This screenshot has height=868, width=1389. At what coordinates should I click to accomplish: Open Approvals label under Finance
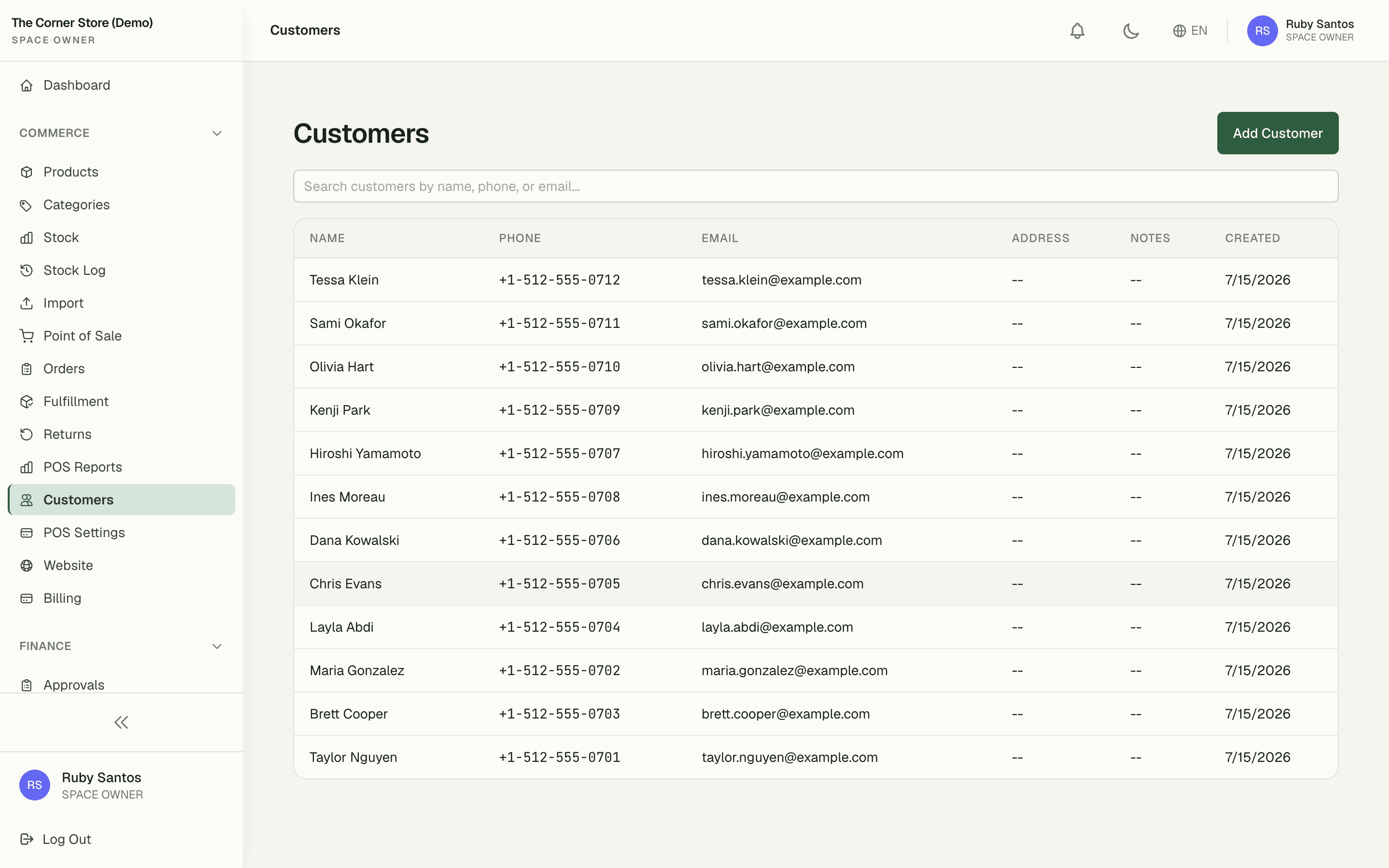tap(73, 685)
